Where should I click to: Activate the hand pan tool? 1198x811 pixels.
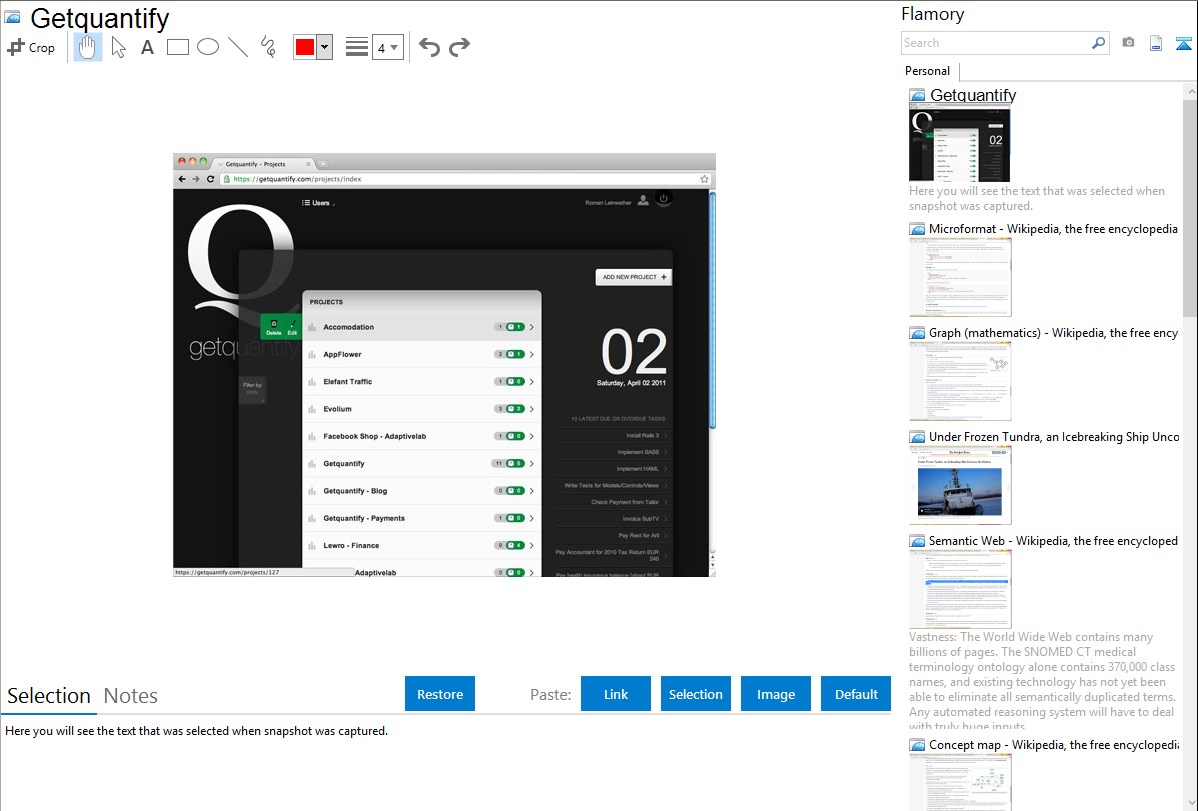[x=88, y=47]
